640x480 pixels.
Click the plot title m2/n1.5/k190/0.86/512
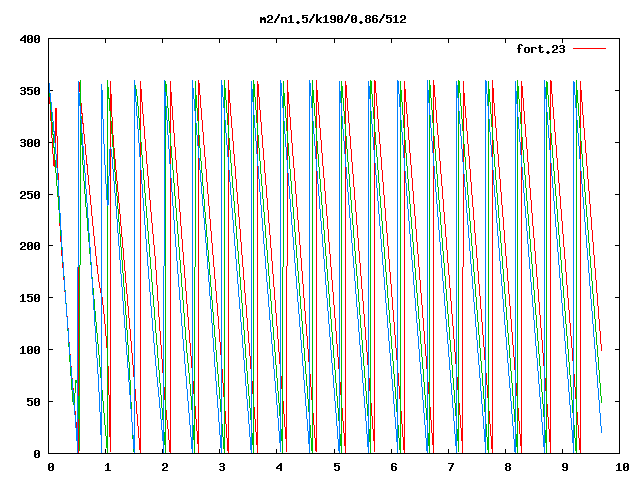coord(333,19)
